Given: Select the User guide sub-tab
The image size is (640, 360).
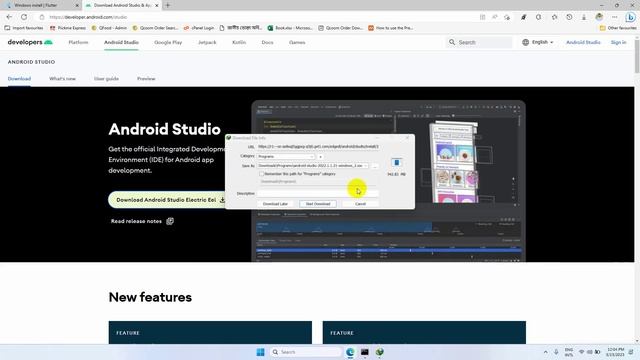Looking at the screenshot, I should (x=106, y=78).
